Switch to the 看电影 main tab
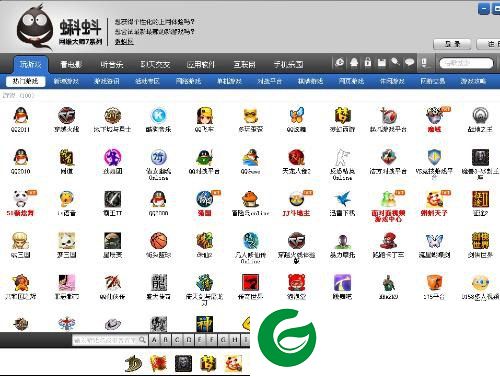Screen dimensions: 500x376 (x=71, y=64)
